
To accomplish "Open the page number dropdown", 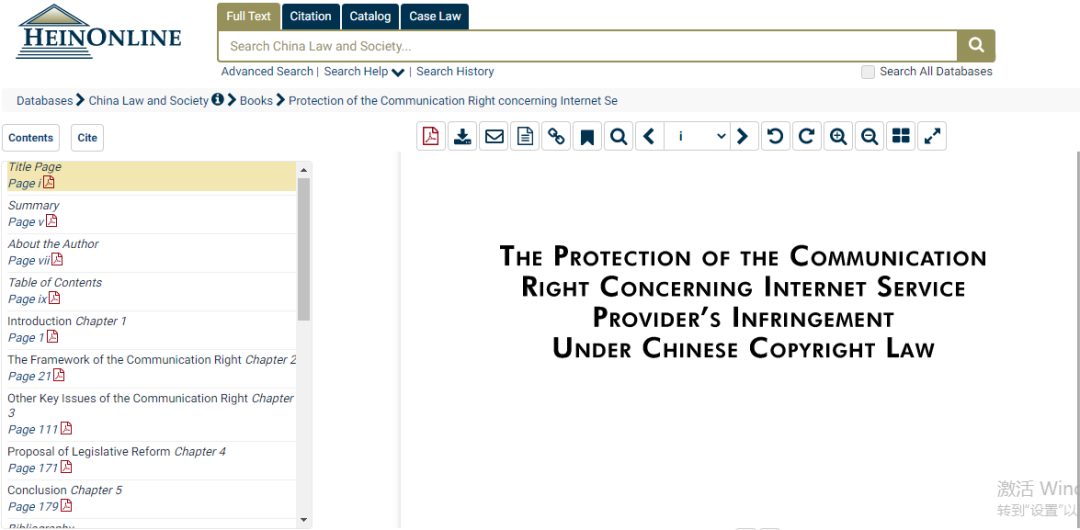I will tap(699, 137).
